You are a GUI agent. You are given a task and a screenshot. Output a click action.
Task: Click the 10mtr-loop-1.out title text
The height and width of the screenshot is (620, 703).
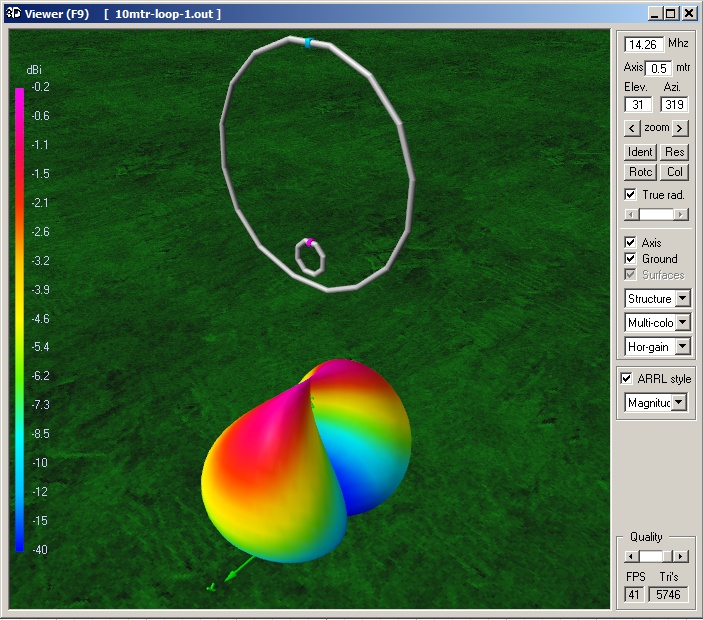[x=164, y=14]
